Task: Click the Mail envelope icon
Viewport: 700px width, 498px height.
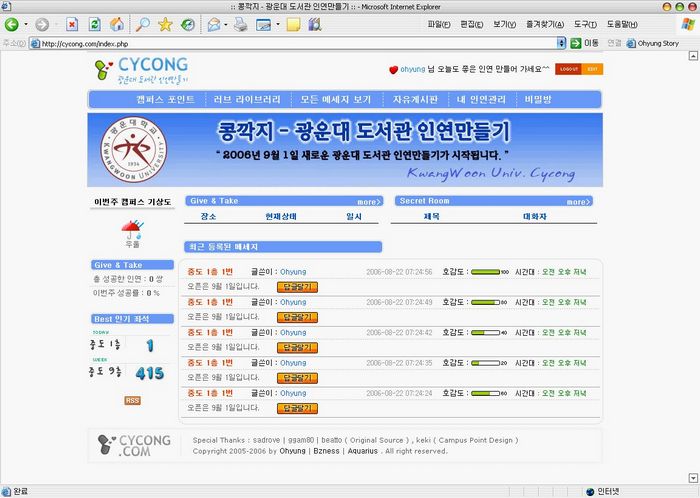Action: click(214, 24)
